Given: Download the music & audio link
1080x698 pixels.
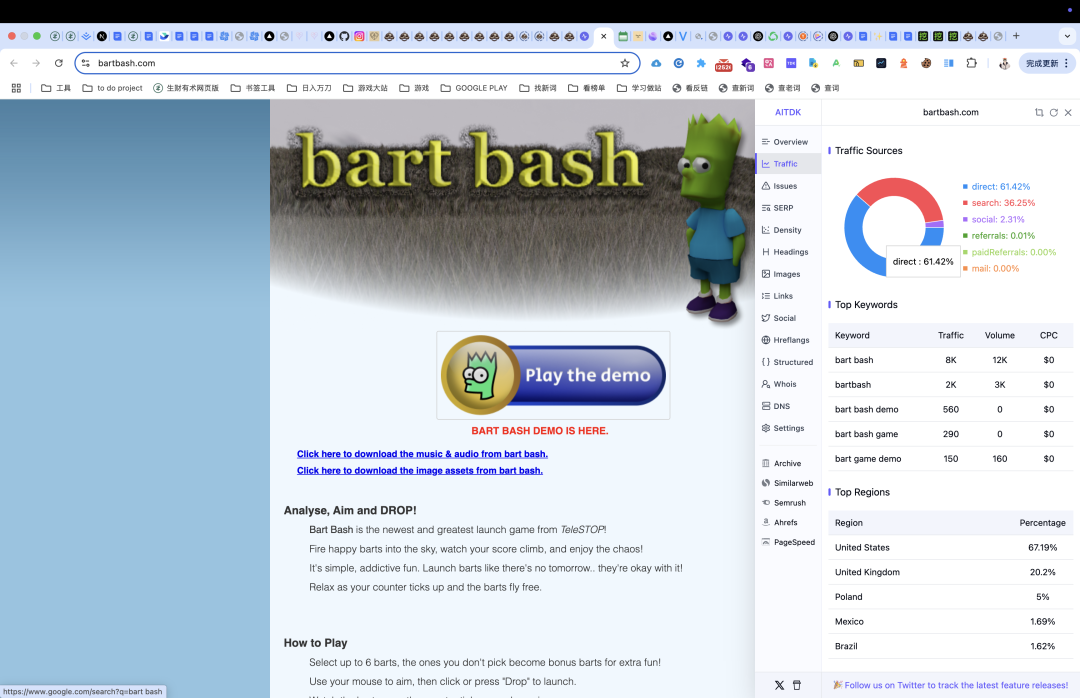Looking at the screenshot, I should (x=422, y=454).
